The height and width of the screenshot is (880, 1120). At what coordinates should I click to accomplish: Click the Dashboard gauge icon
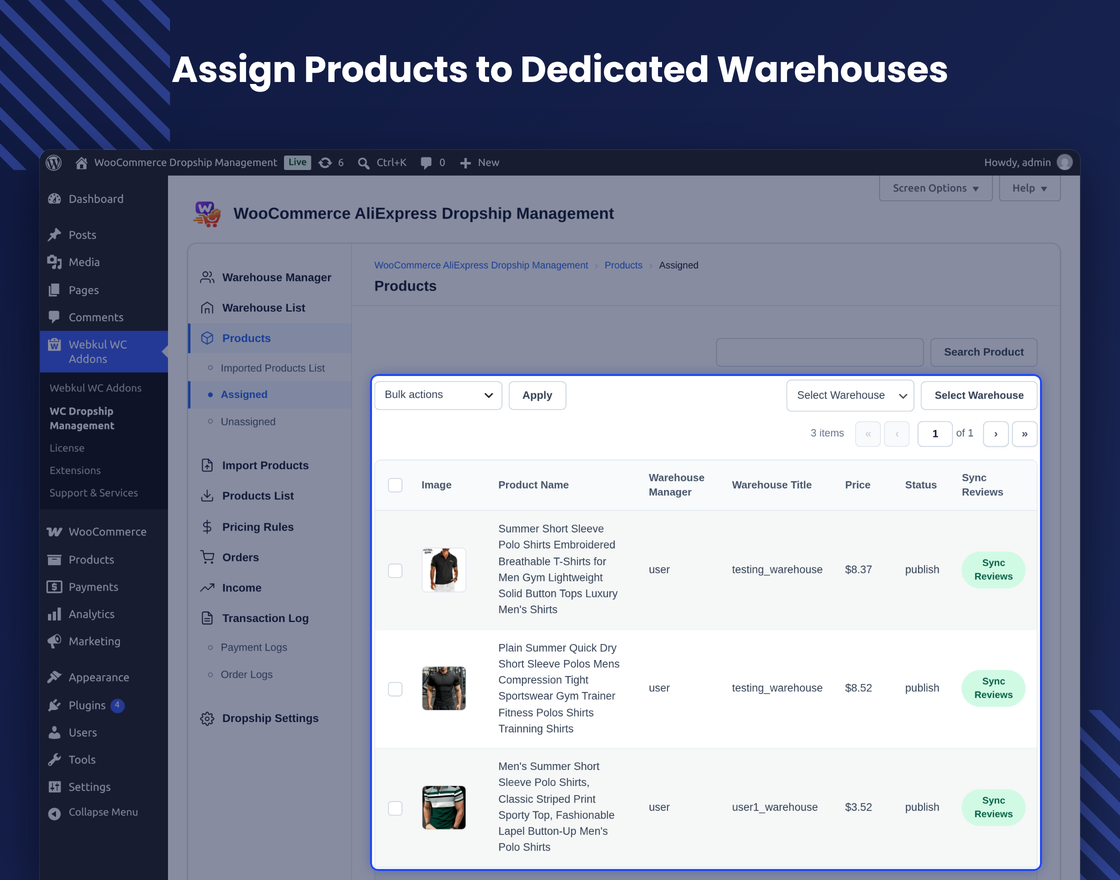pyautogui.click(x=54, y=199)
